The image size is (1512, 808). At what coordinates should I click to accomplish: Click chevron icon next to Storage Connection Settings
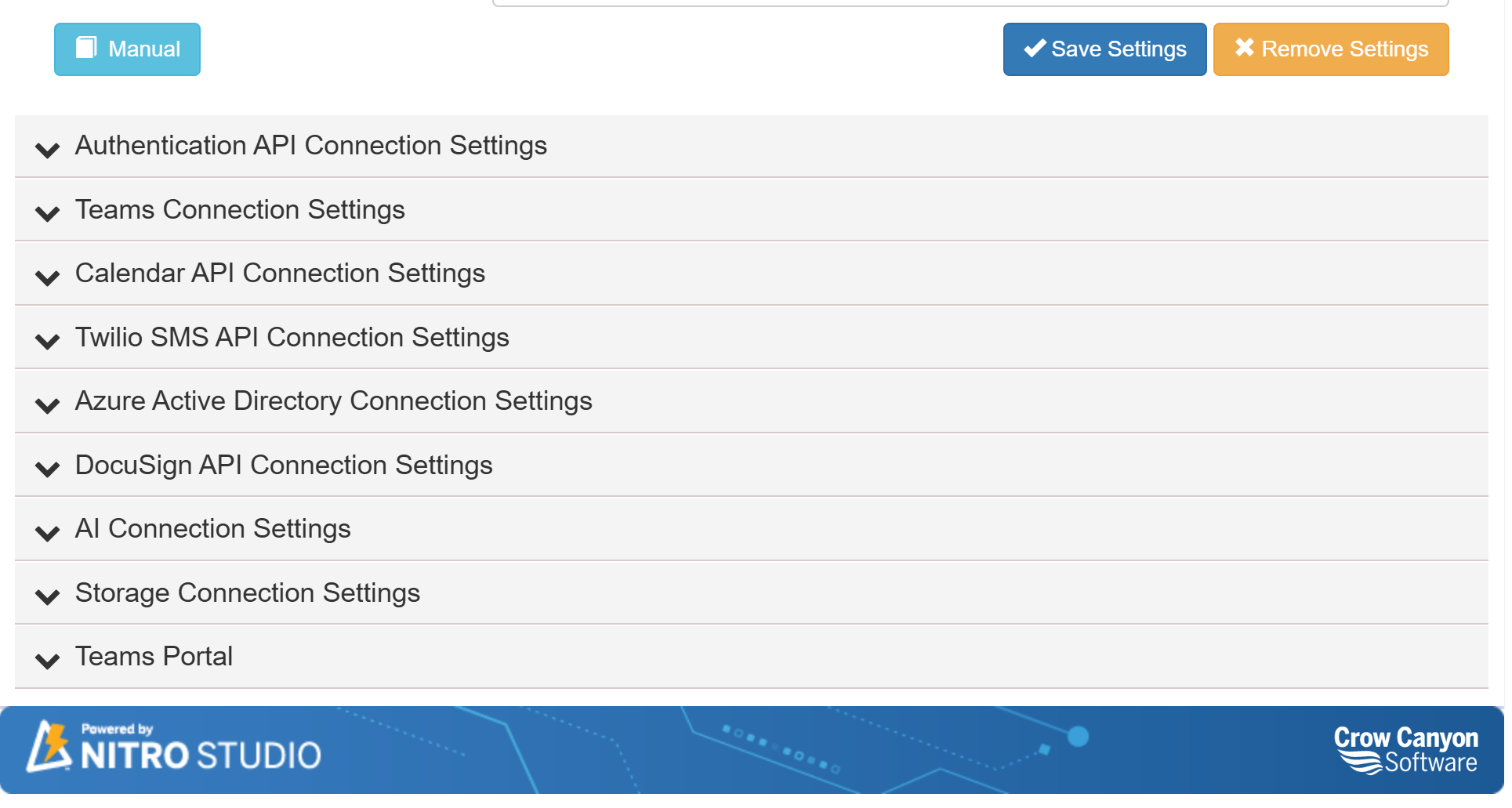[48, 596]
